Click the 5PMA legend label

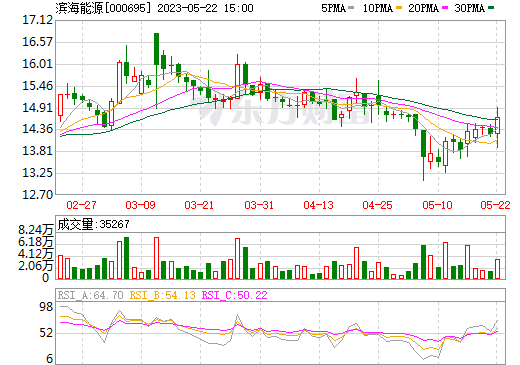click(333, 8)
